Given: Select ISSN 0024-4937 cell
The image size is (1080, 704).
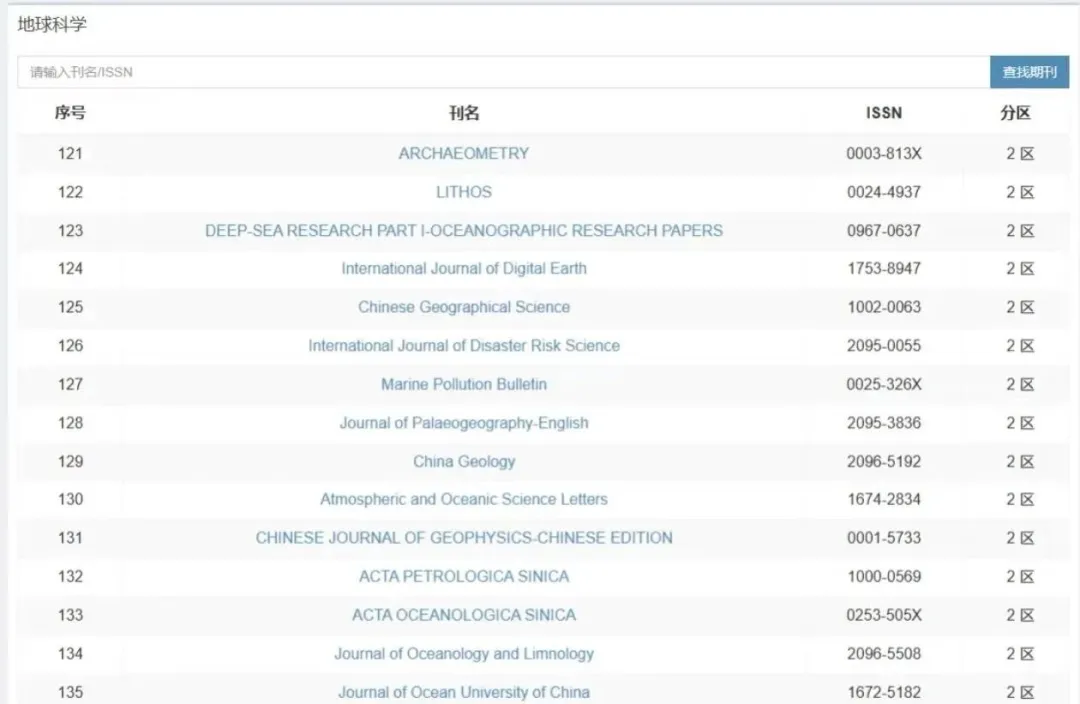Looking at the screenshot, I should coord(884,192).
